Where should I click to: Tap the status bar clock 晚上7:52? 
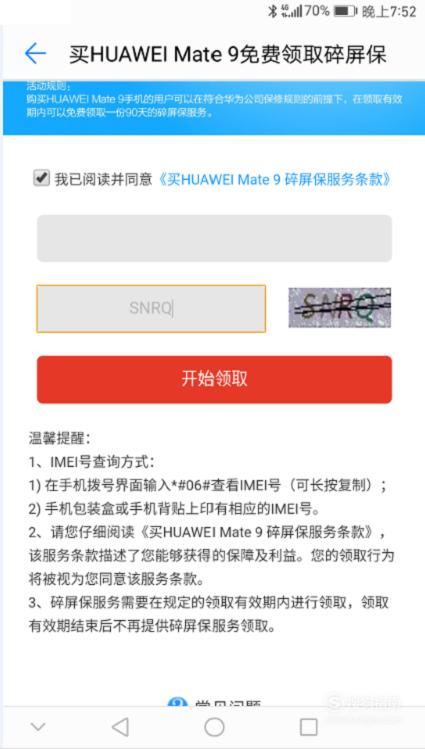(390, 12)
